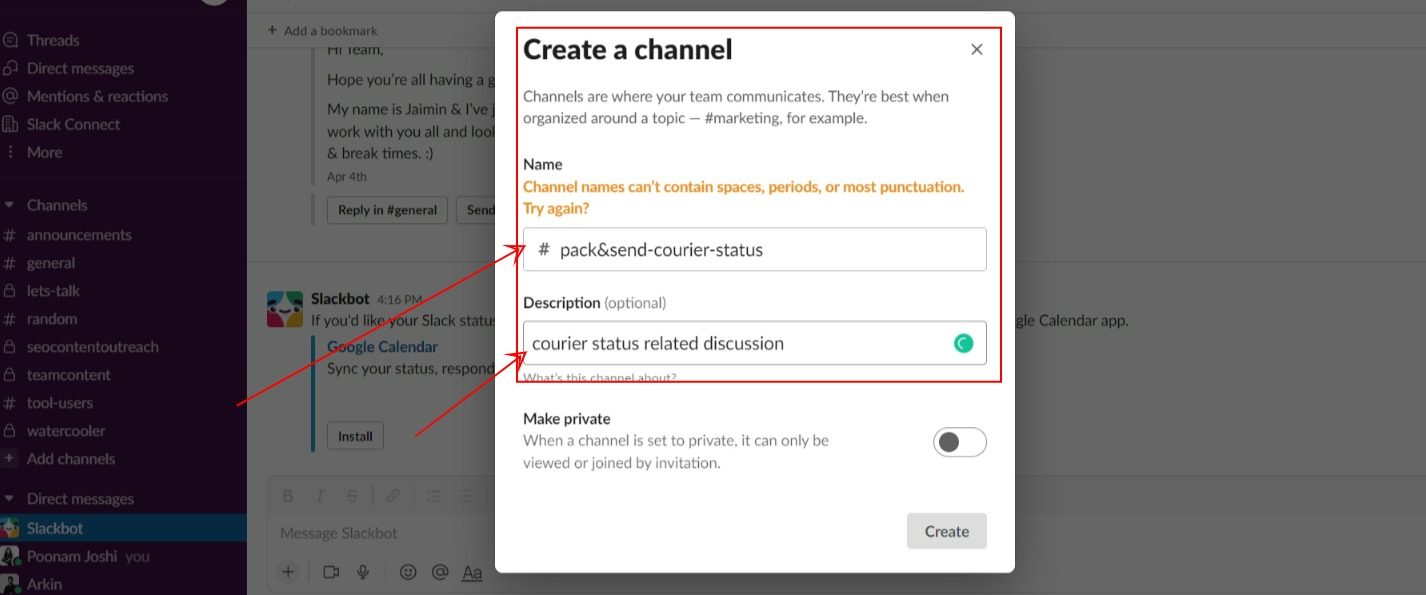The width and height of the screenshot is (1426, 595).
Task: Click the Slack Connect building icon
Action: (10, 124)
